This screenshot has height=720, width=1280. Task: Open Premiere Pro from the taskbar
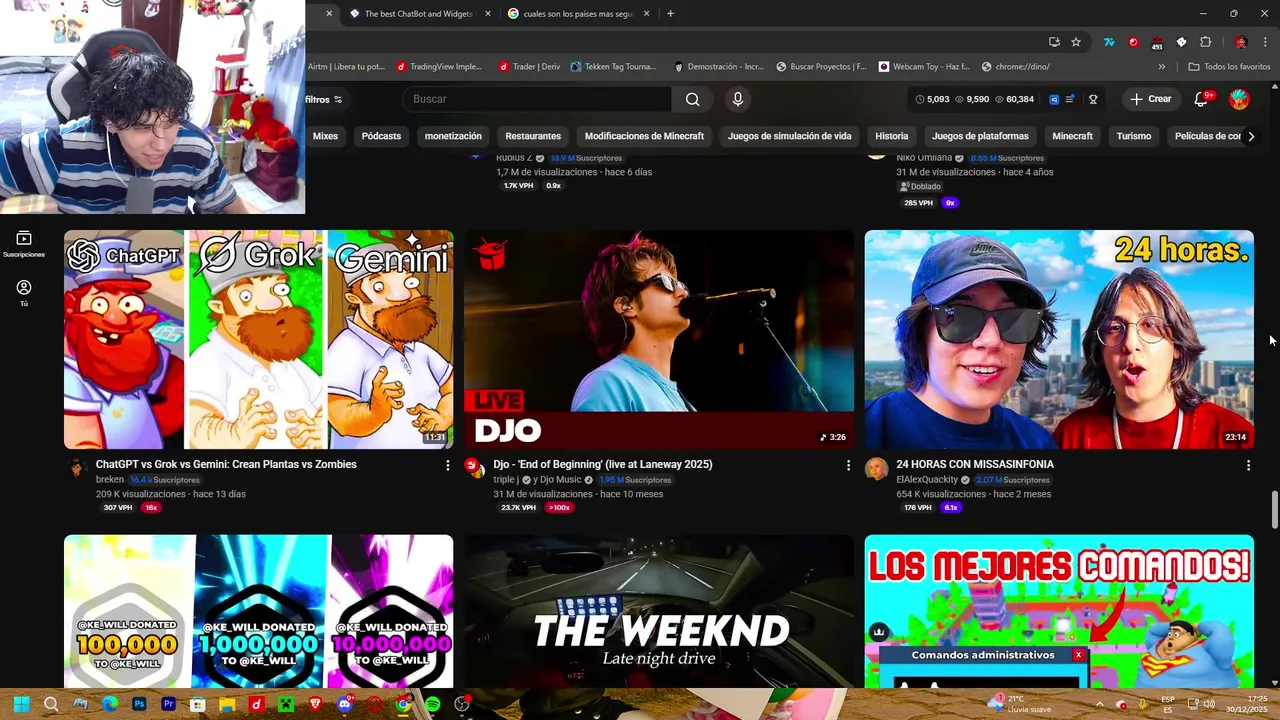pyautogui.click(x=168, y=704)
